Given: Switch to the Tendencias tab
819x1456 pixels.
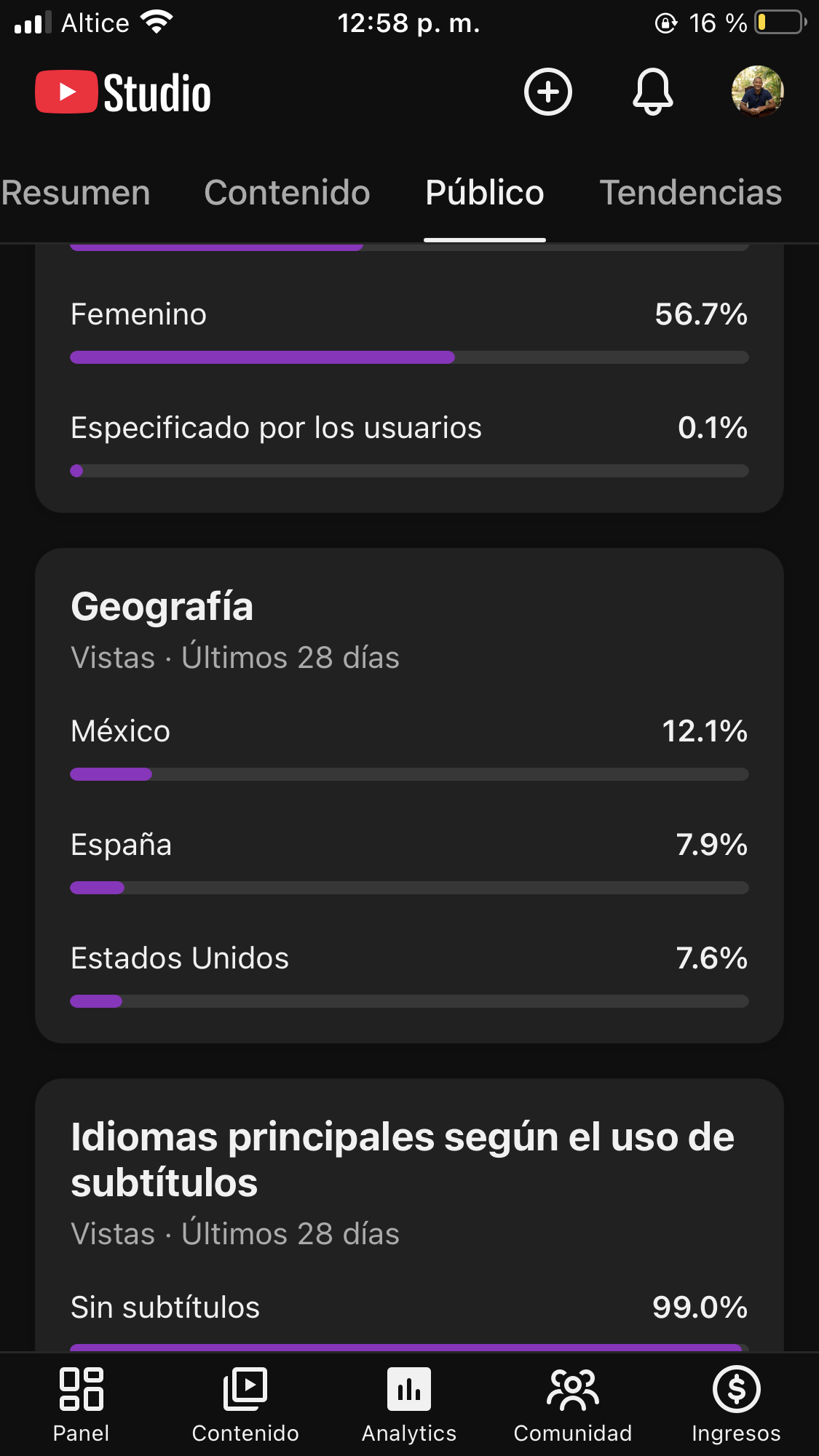Looking at the screenshot, I should (690, 193).
